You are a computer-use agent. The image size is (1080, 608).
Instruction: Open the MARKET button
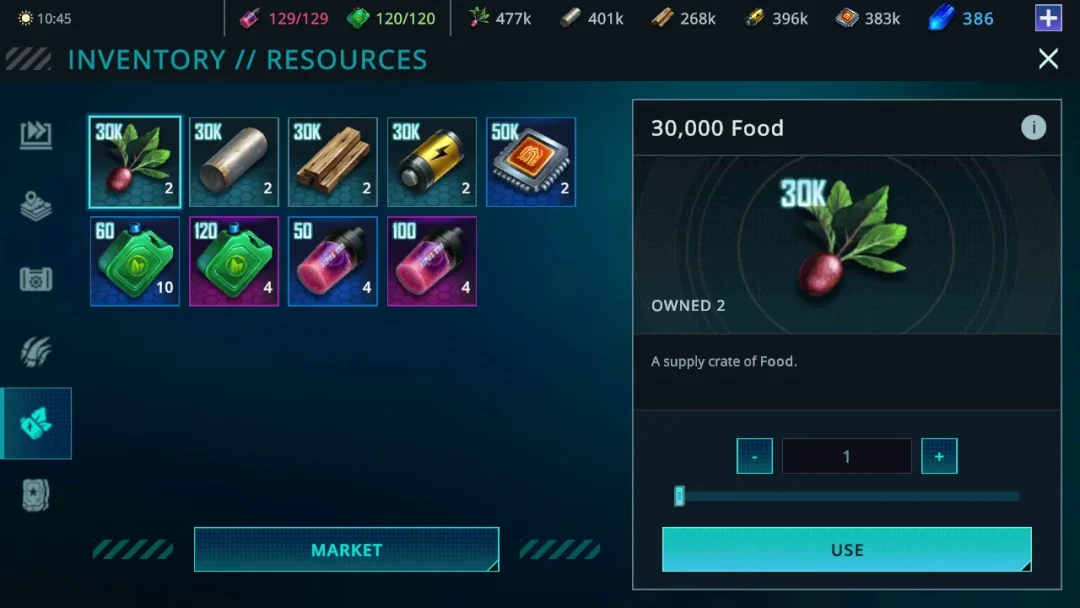(x=346, y=549)
